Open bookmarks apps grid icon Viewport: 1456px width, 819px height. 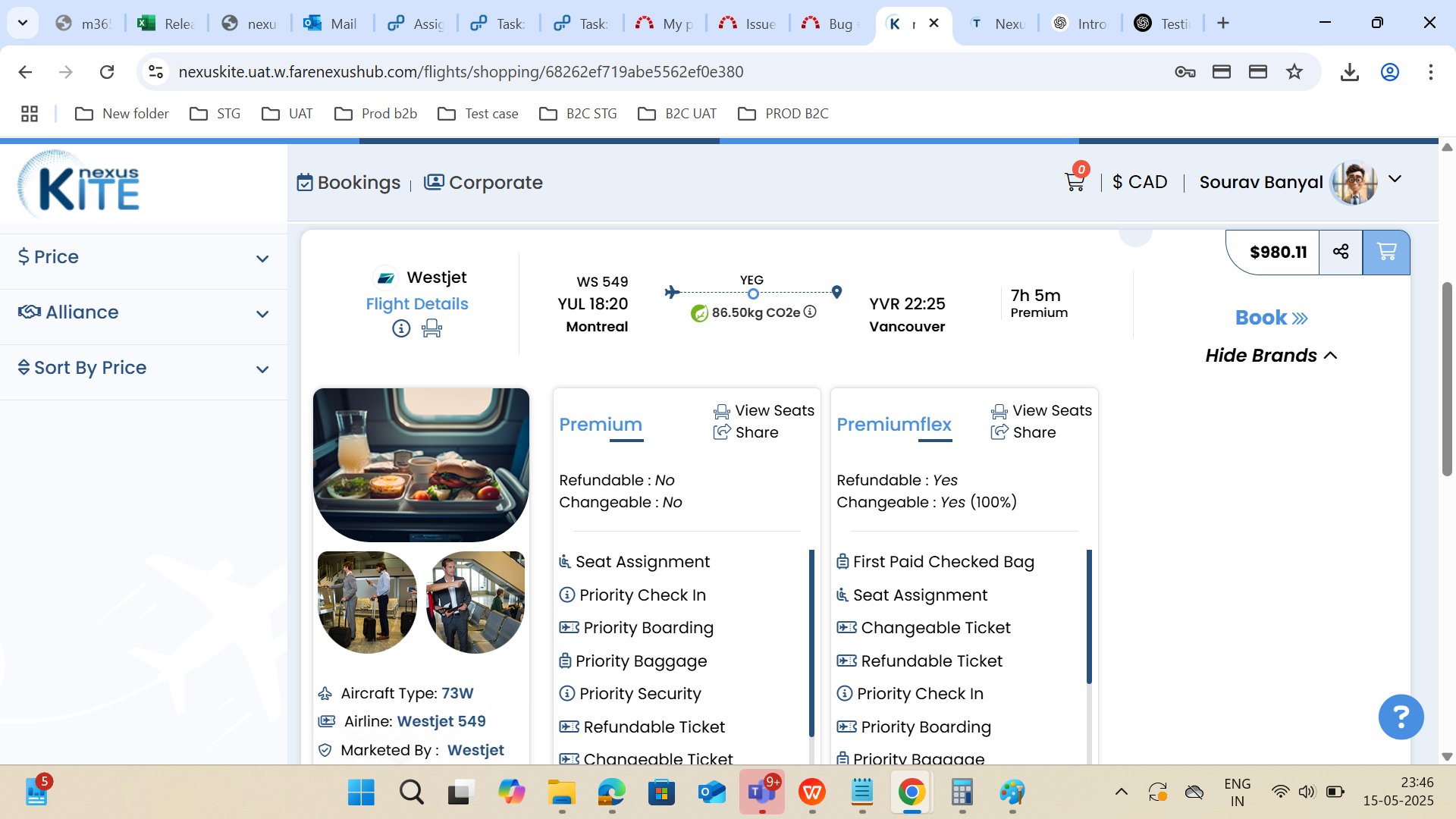[x=30, y=114]
